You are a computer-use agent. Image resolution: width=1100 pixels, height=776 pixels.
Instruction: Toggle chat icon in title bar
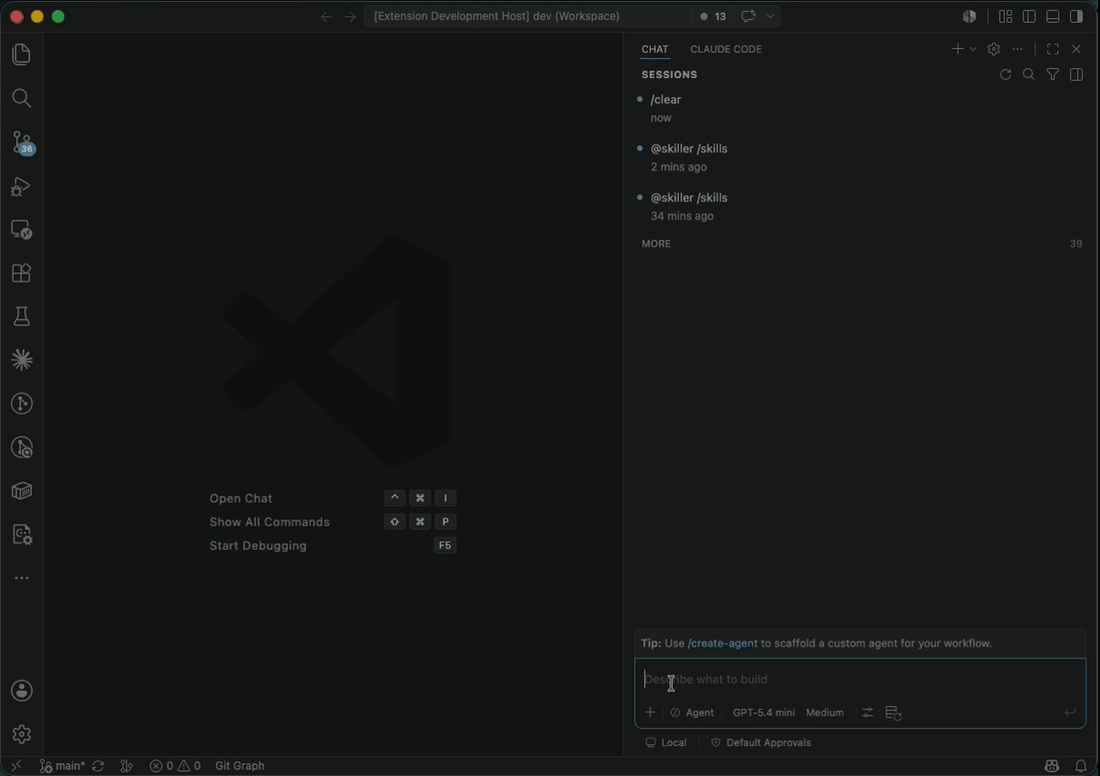(748, 16)
